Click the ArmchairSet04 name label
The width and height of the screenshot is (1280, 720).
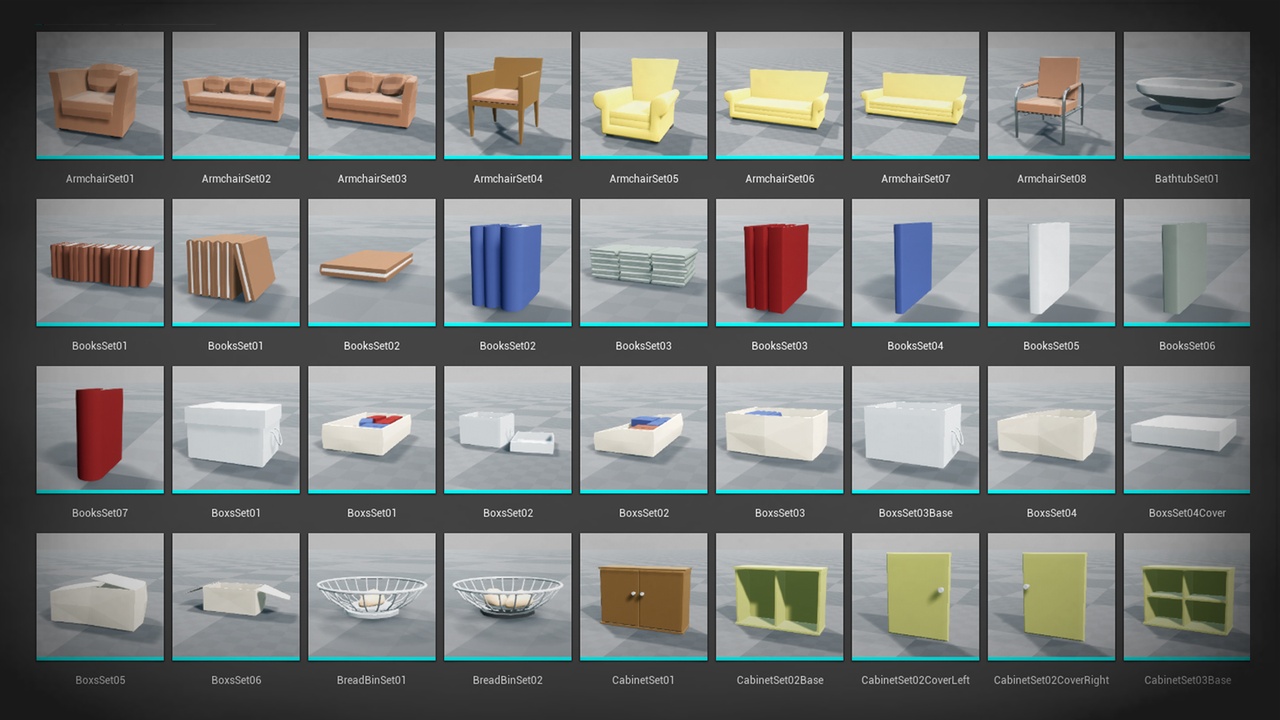coord(508,179)
